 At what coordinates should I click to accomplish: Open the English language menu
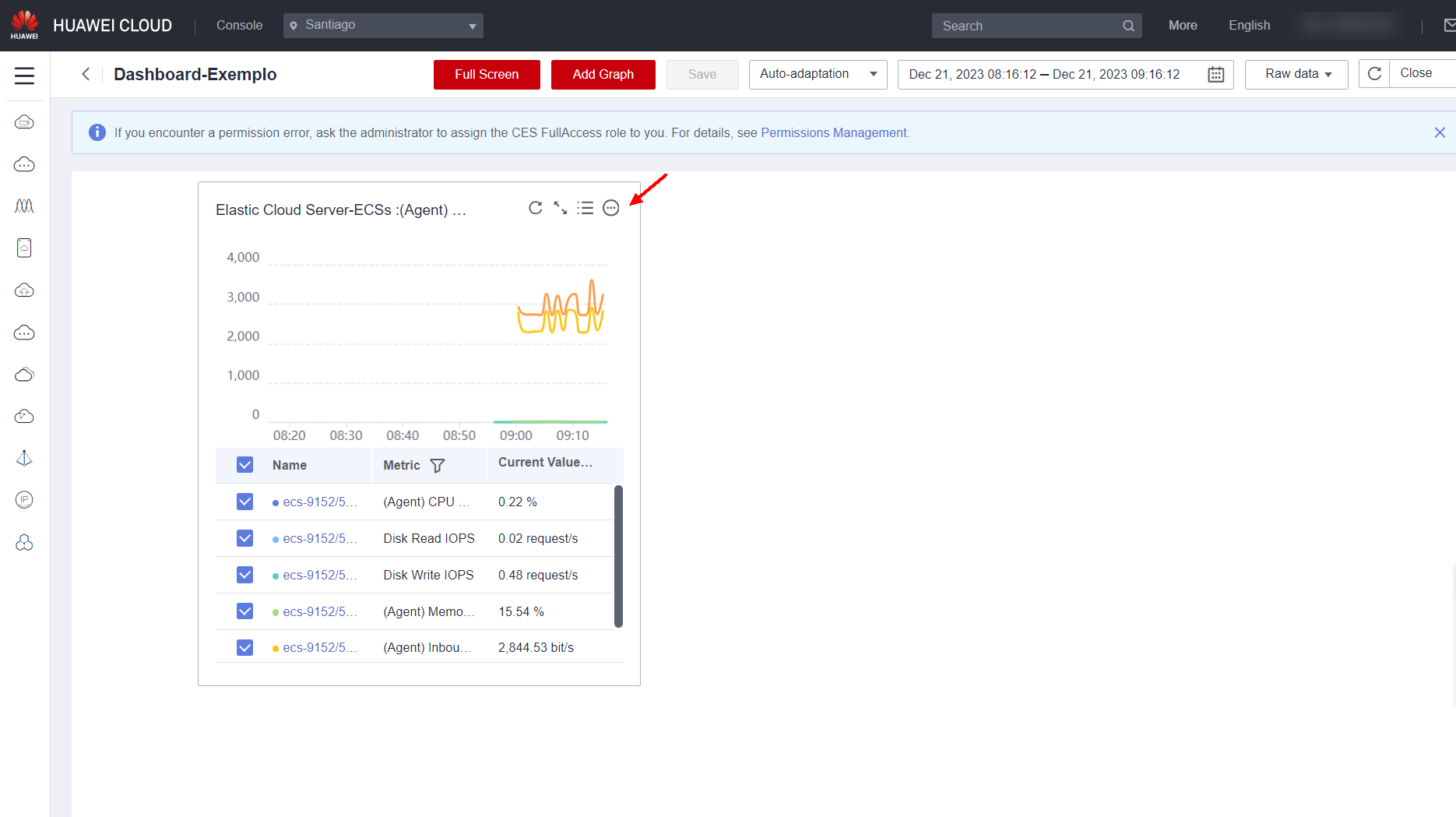[1249, 26]
